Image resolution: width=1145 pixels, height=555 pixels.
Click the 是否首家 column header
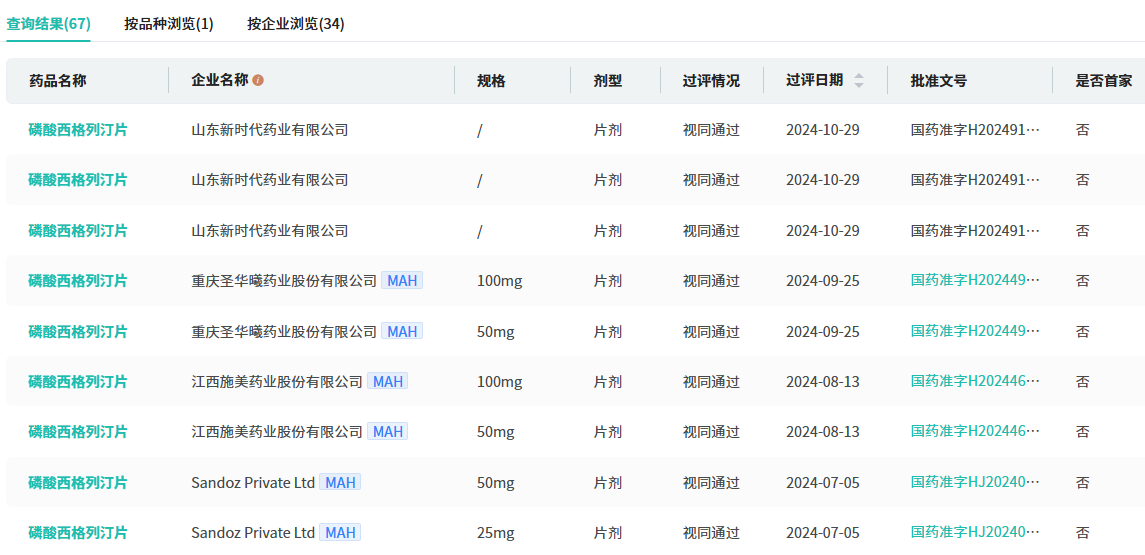1104,81
